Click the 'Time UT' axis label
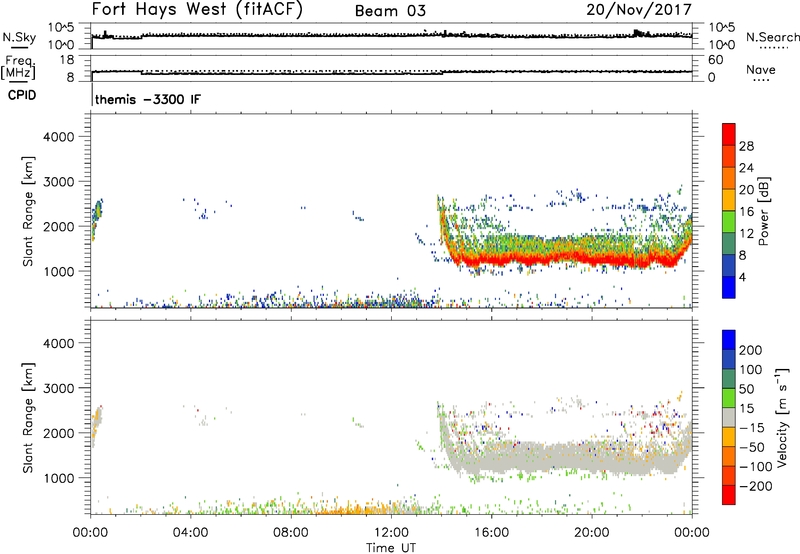The width and height of the screenshot is (800, 554). coord(391,548)
